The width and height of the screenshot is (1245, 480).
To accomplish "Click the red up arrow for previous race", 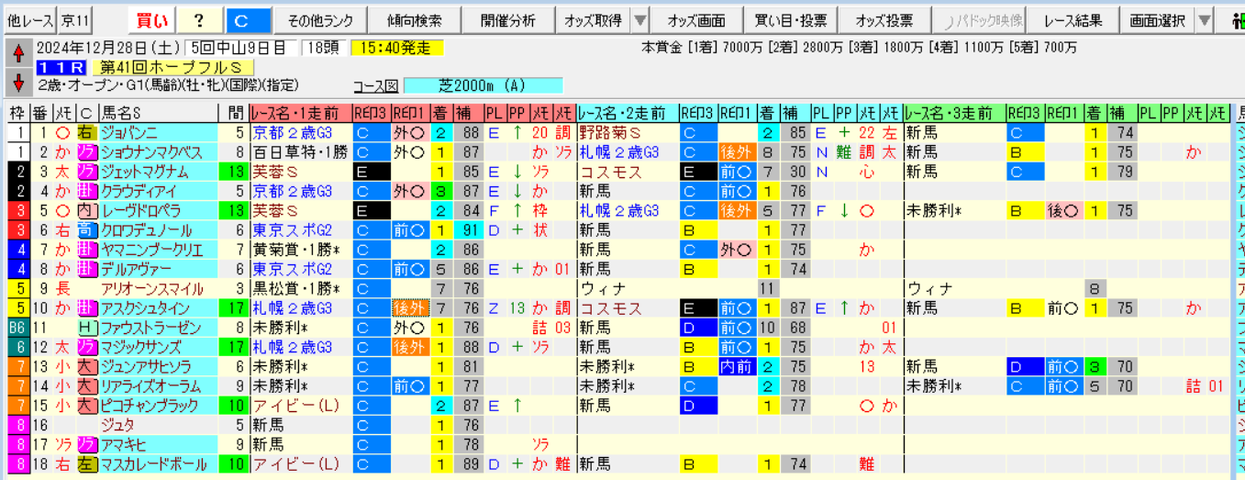I will [18, 54].
